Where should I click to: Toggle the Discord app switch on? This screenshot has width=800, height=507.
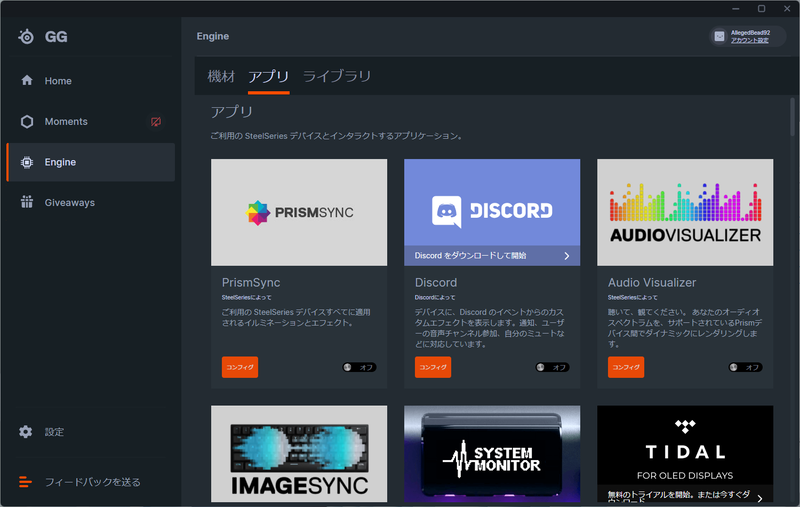coord(552,367)
